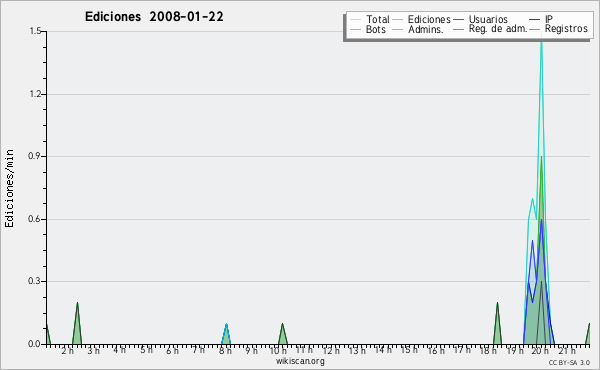Click the '2 h' x-axis label
This screenshot has height=370, width=600.
(x=67, y=351)
